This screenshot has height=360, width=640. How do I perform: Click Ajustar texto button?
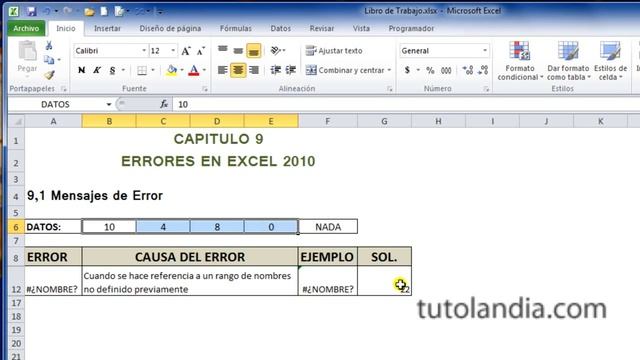point(334,51)
